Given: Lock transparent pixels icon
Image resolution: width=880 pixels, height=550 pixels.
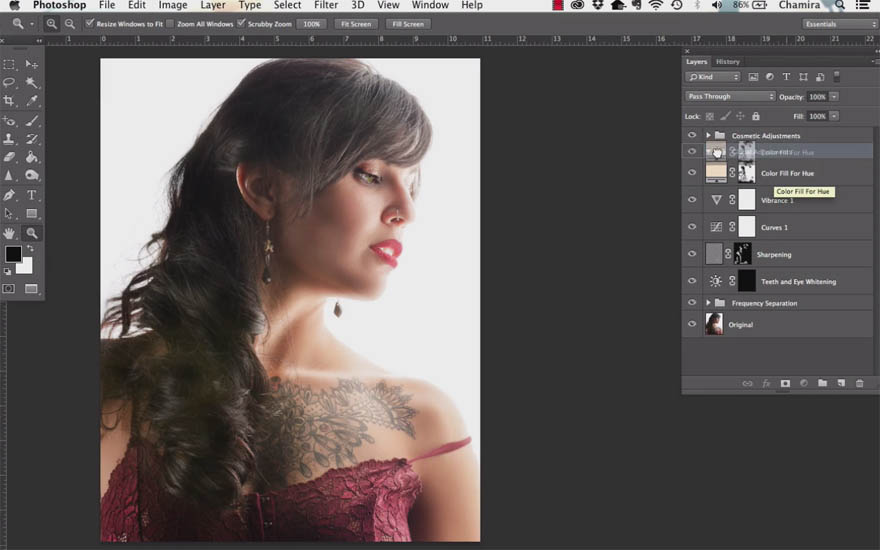Looking at the screenshot, I should pyautogui.click(x=710, y=116).
